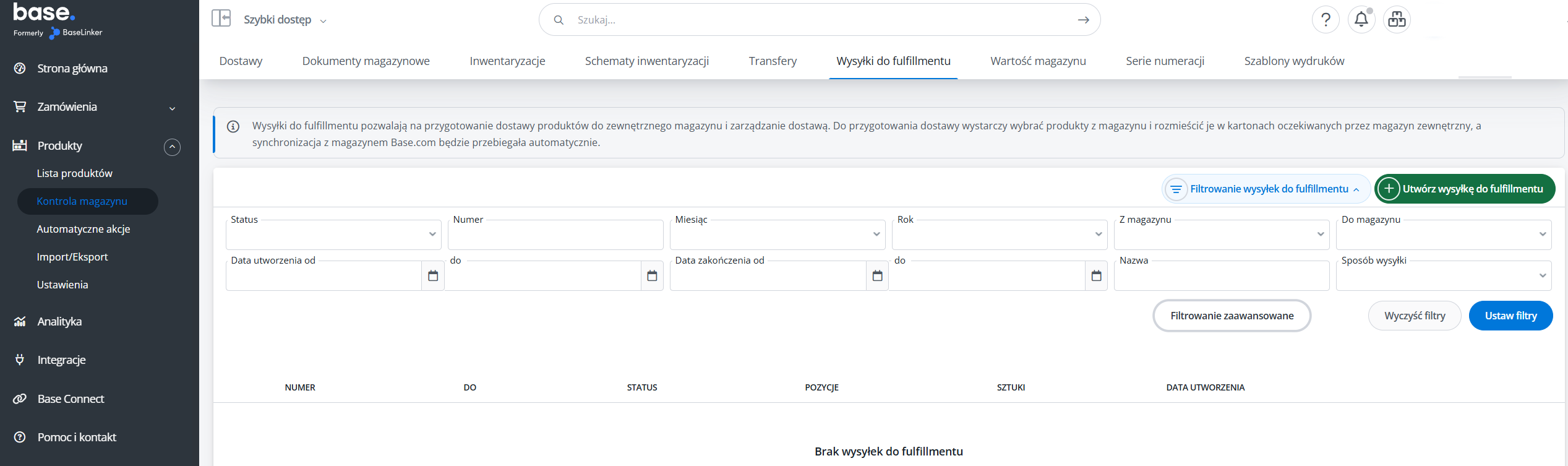Open notifications bell icon
This screenshot has width=1568, height=466.
click(1361, 20)
